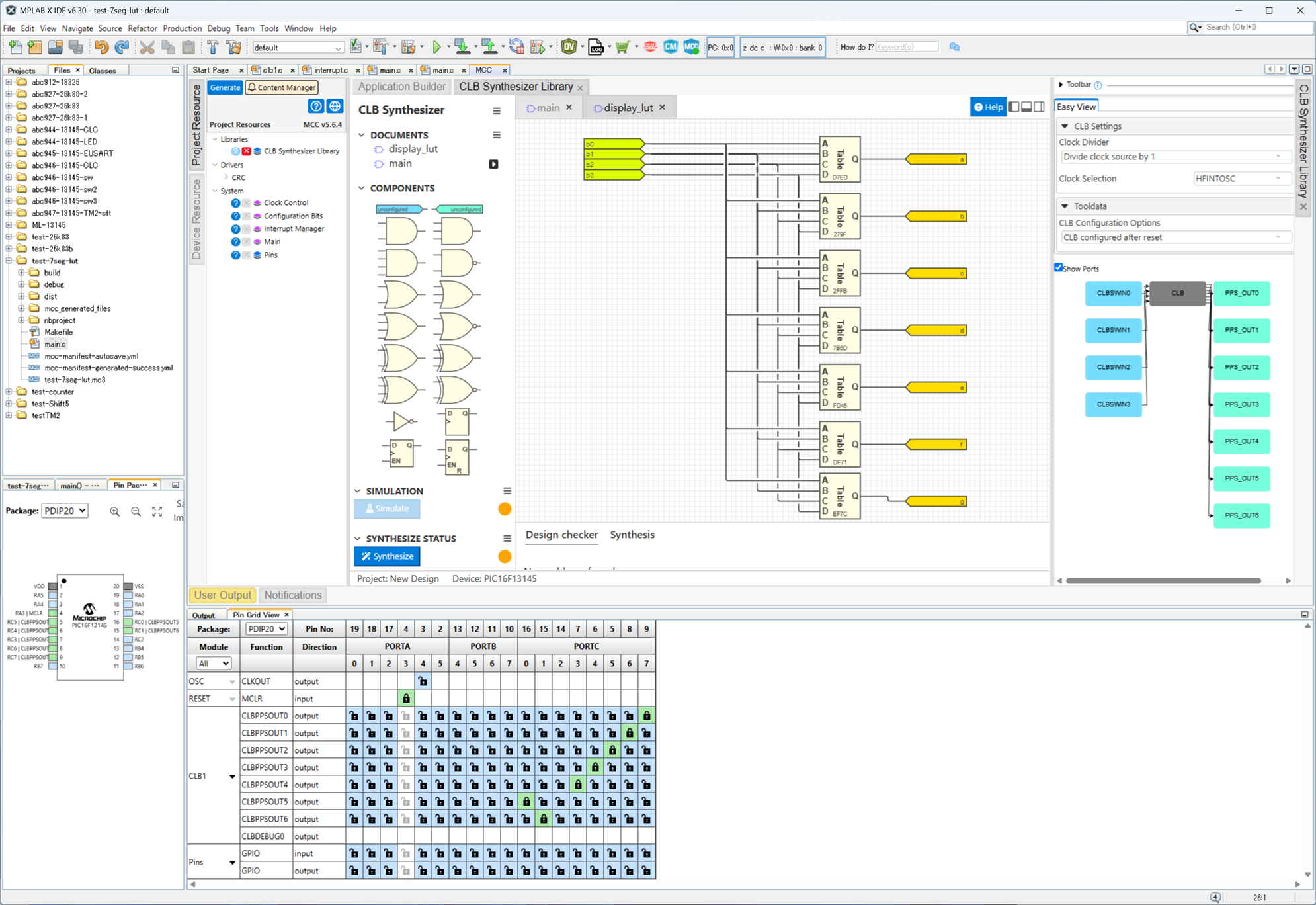
Task: Click the orange Synthesize status indicator
Action: pyautogui.click(x=505, y=556)
